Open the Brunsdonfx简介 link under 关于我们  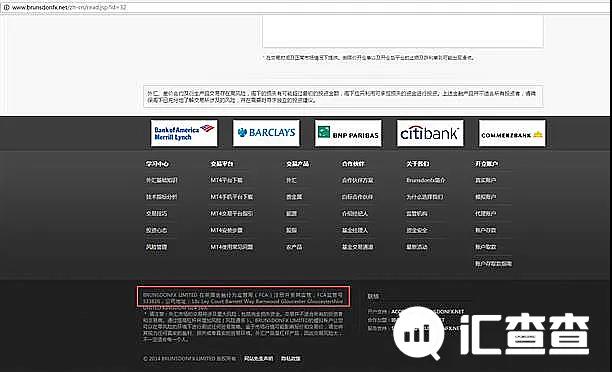[x=425, y=180]
